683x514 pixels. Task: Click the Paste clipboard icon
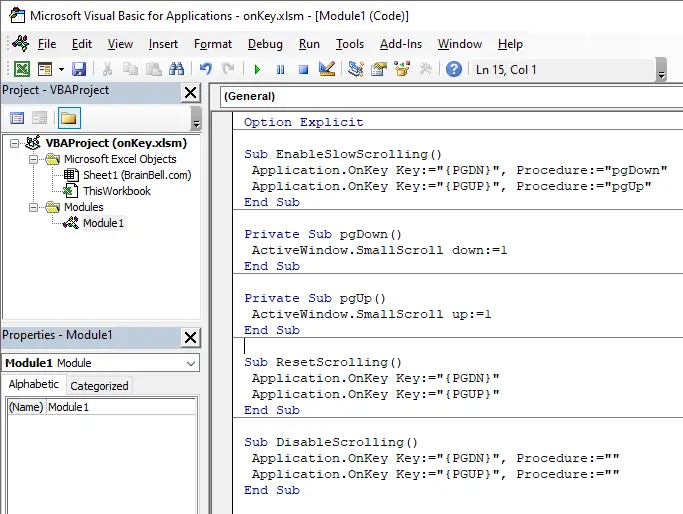tap(153, 69)
